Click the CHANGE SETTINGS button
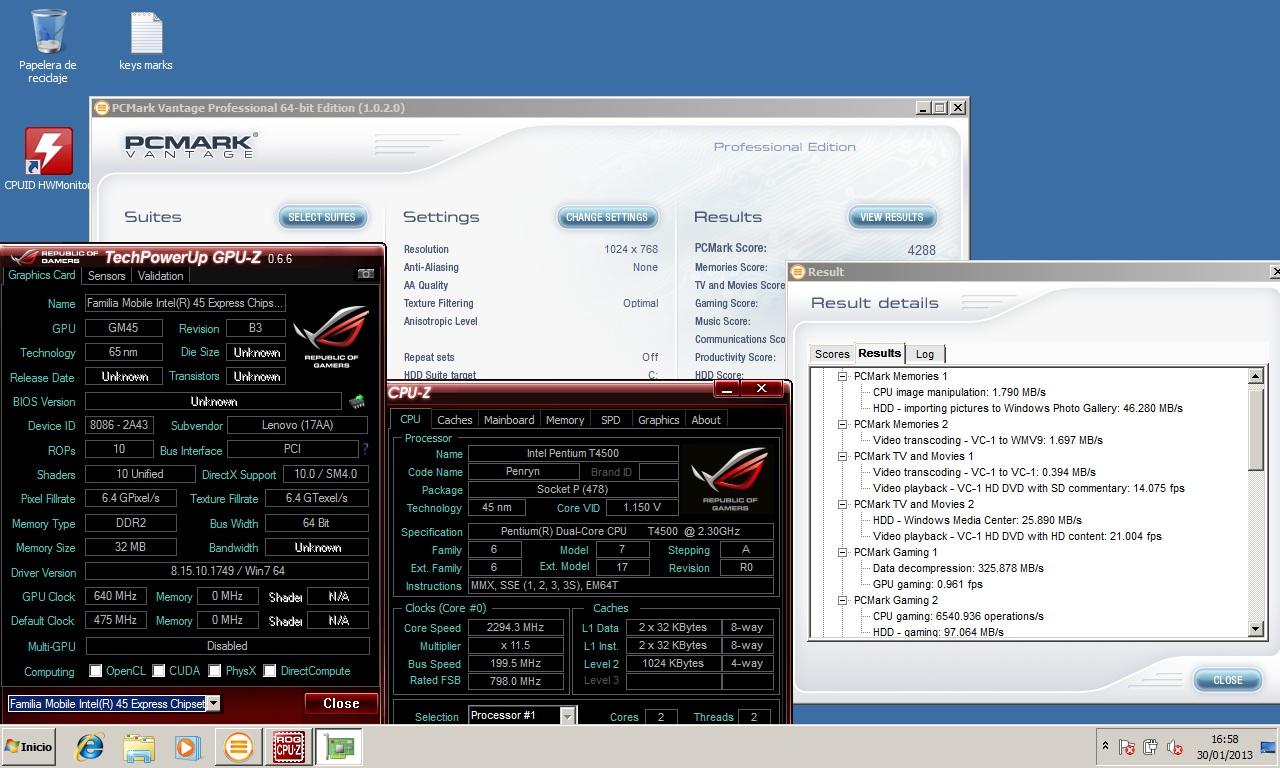 [x=607, y=217]
